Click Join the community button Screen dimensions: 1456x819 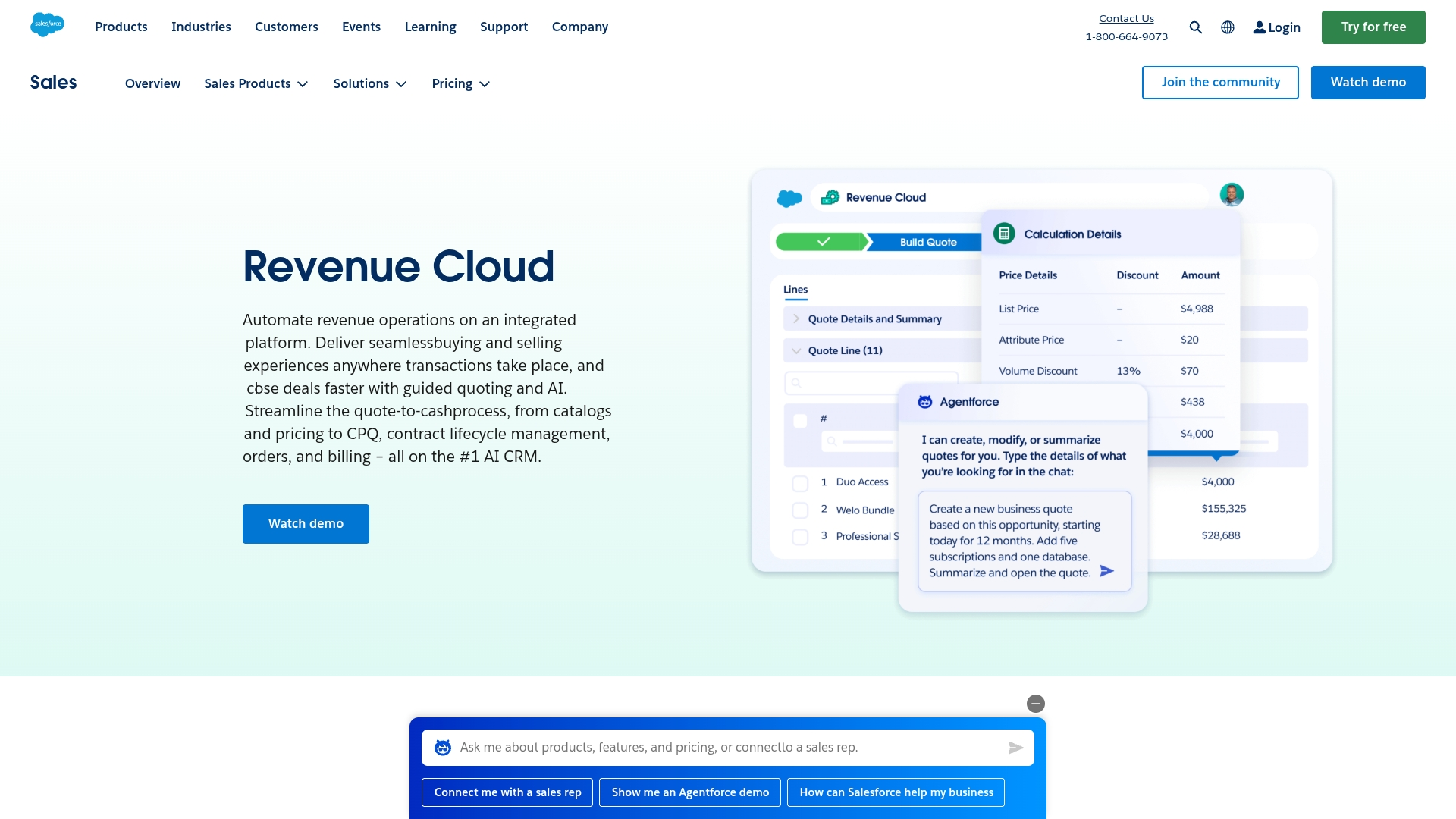tap(1220, 83)
